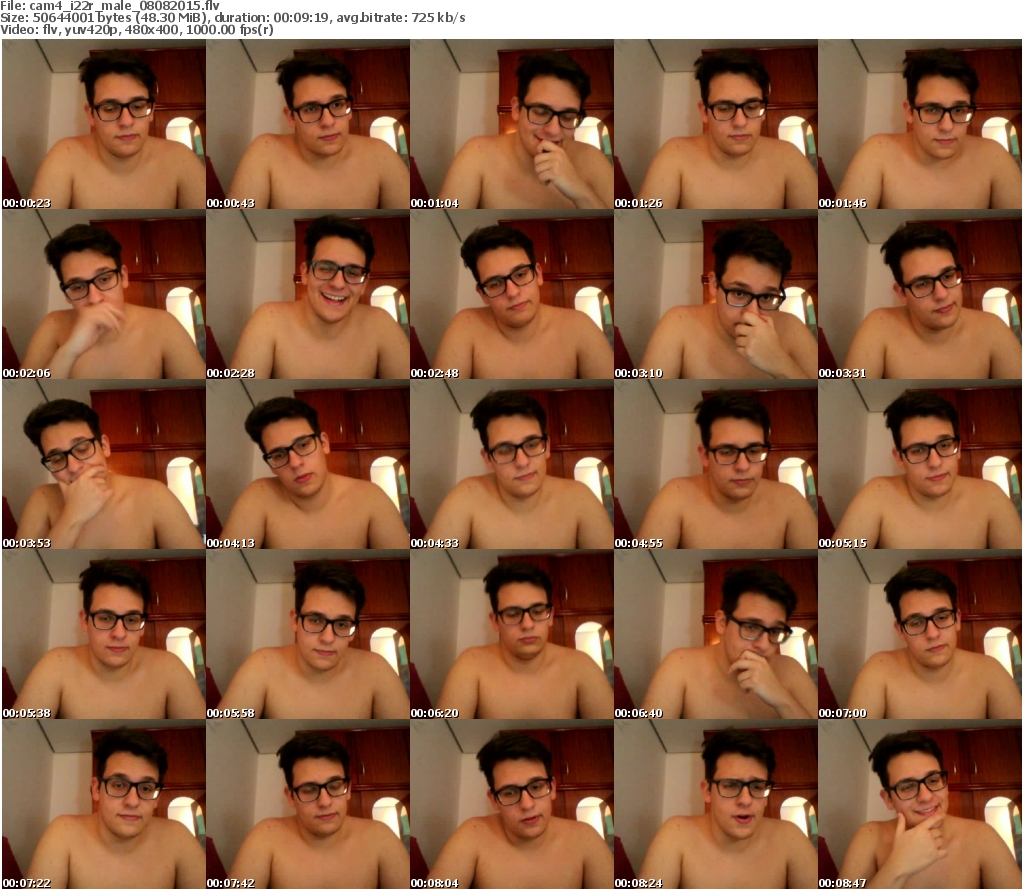
Task: Click the thumbnail at 00:05:58
Action: coord(308,634)
